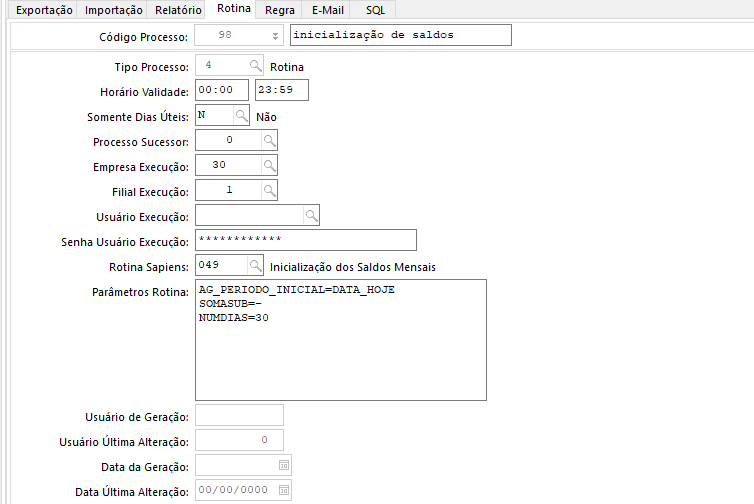The width and height of the screenshot is (754, 504).
Task: Open the Data da Geração calendar icon
Action: click(x=284, y=465)
